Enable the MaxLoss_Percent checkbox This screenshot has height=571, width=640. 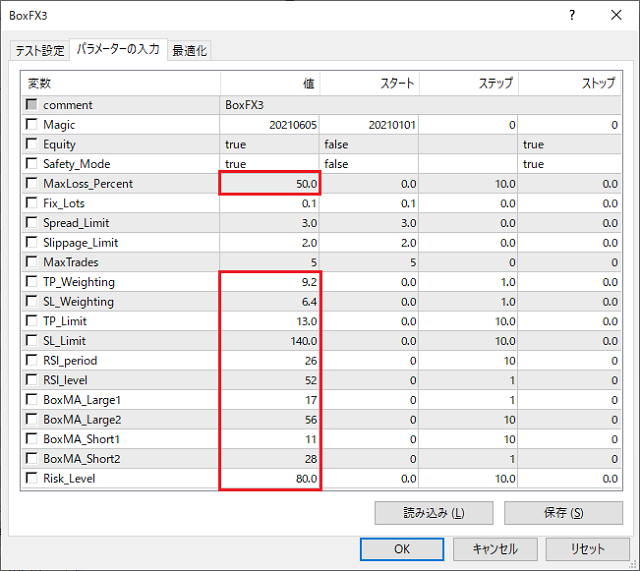click(31, 183)
